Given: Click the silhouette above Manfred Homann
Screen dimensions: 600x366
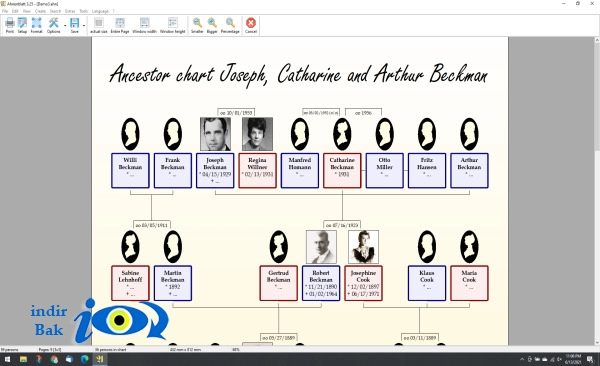Looking at the screenshot, I should click(x=300, y=134).
